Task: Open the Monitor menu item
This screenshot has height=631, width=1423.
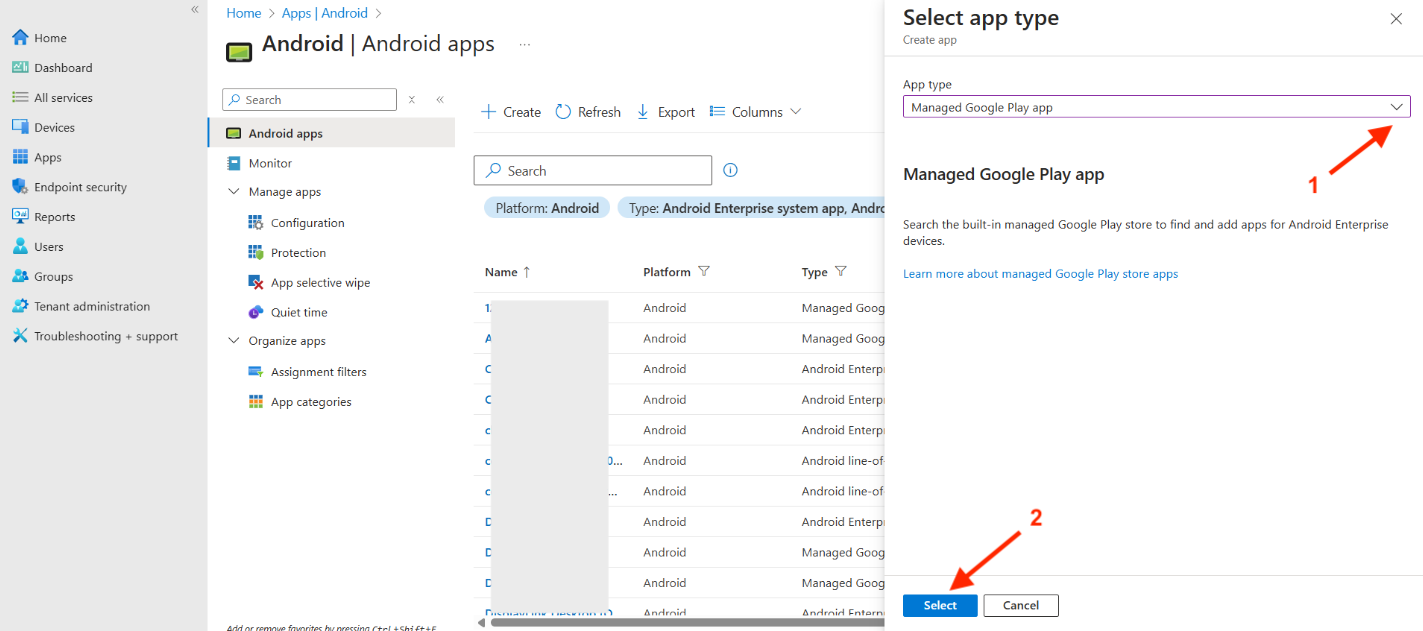Action: 270,163
